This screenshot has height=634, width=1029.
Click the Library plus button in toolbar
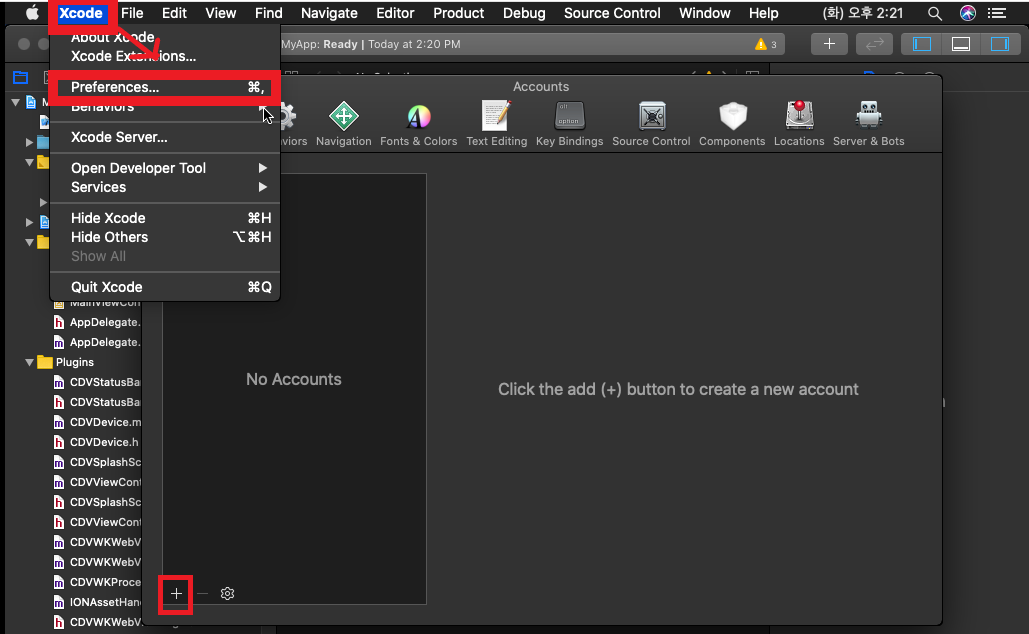[829, 44]
